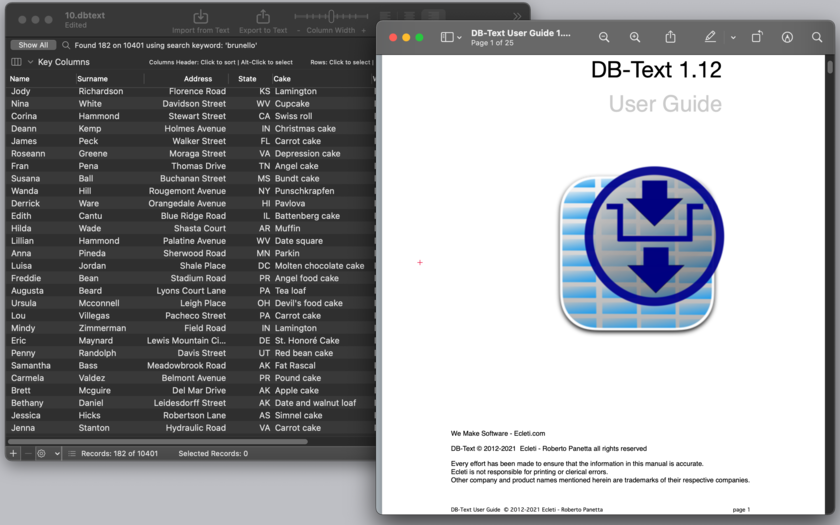The width and height of the screenshot is (840, 525).
Task: Choose right text alignment icon in DB-Text toolbar
Action: pos(433,16)
